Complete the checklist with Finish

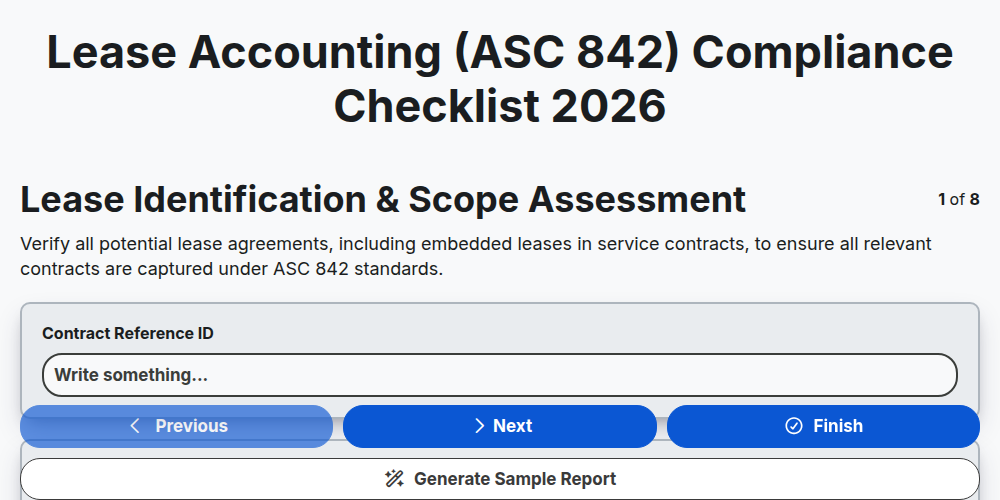[823, 426]
